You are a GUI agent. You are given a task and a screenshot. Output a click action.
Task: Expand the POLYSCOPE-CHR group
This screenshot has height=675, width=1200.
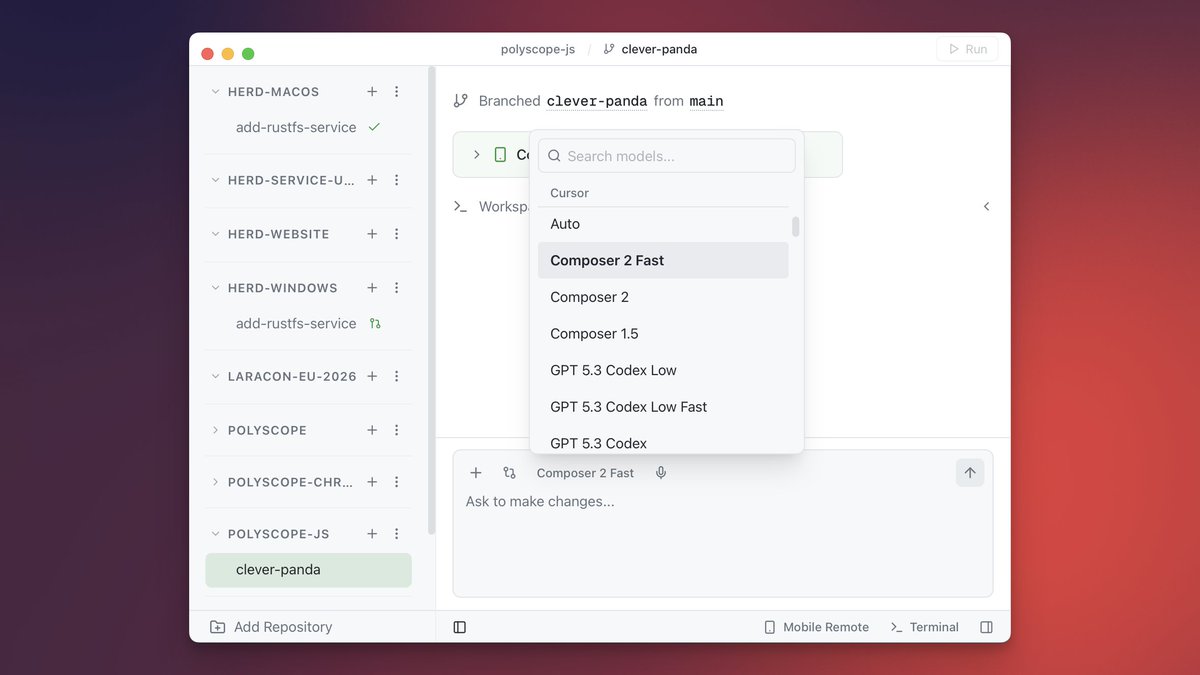pyautogui.click(x=215, y=482)
